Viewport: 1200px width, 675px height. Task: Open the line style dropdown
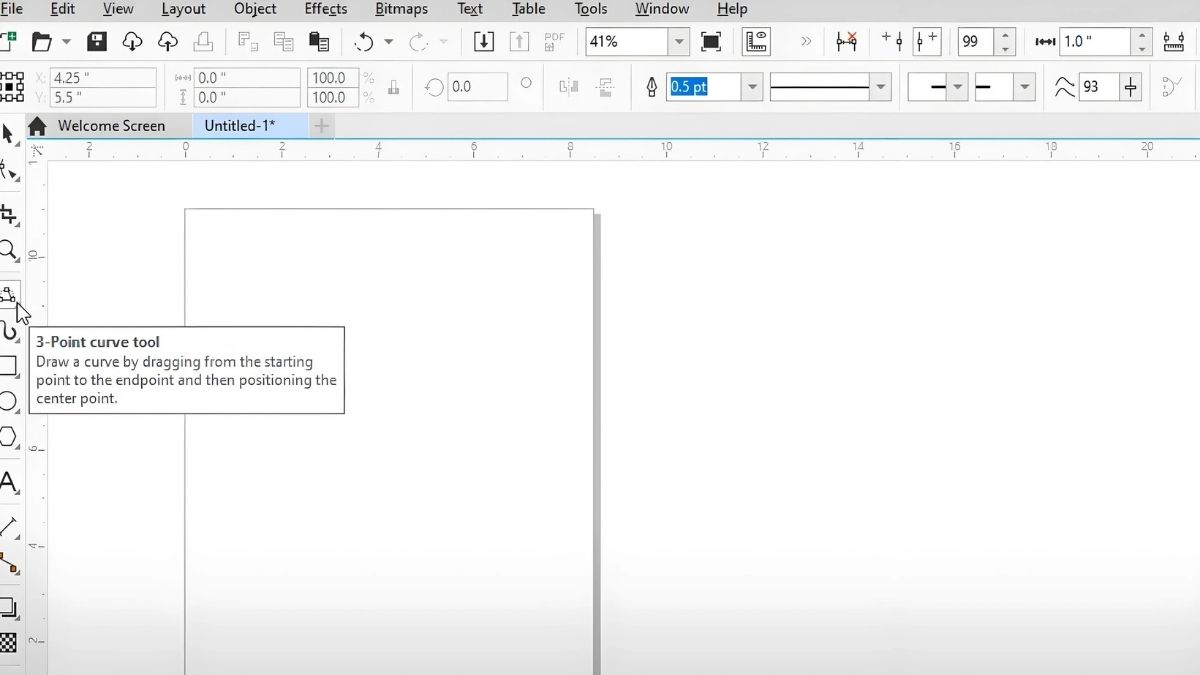point(881,87)
